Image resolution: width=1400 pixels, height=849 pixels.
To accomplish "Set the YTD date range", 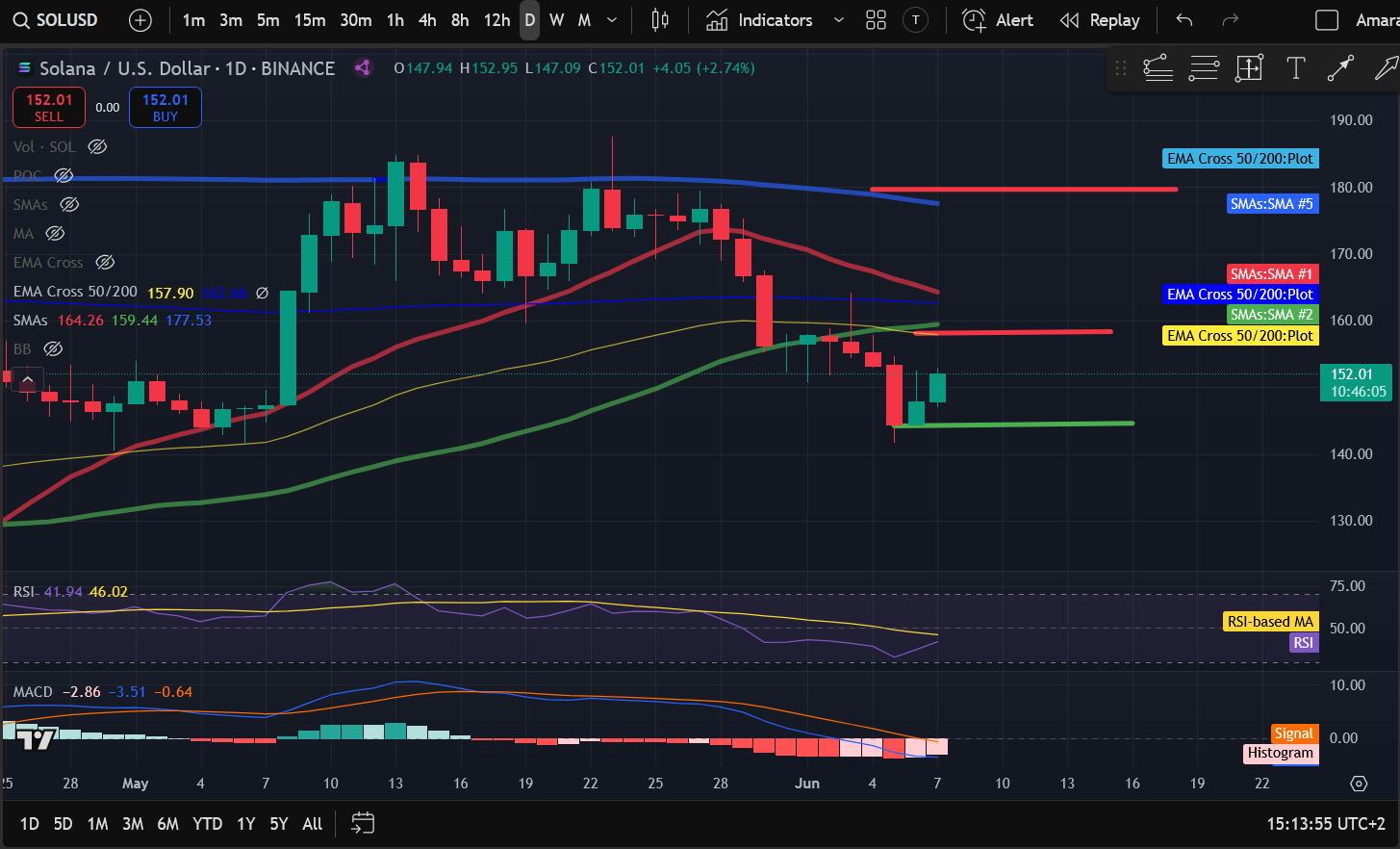I will (207, 824).
